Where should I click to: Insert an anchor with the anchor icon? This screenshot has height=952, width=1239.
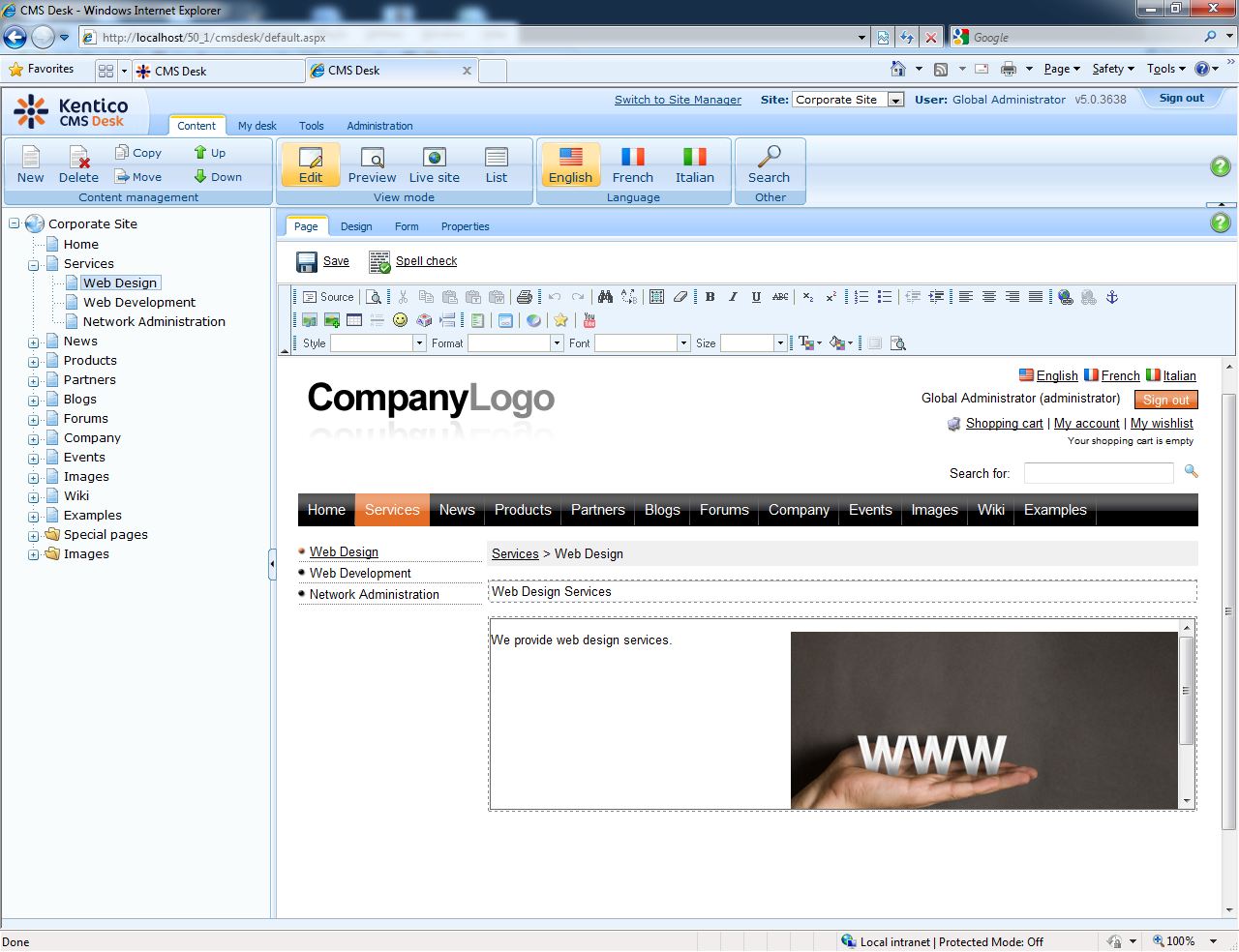(1112, 297)
